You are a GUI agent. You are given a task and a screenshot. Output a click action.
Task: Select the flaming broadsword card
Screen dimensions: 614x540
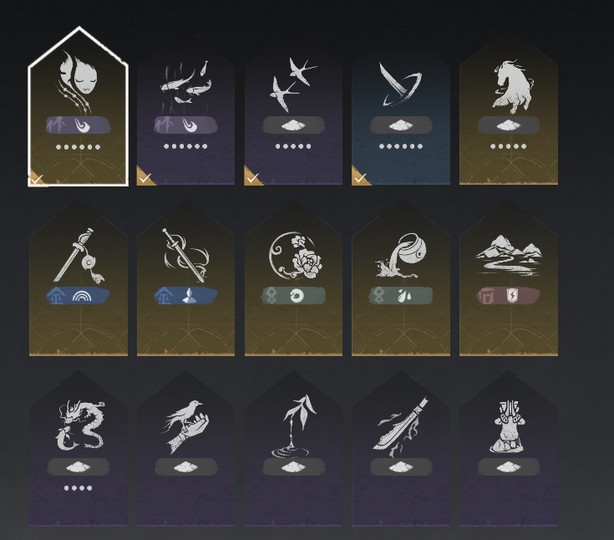coord(401,449)
